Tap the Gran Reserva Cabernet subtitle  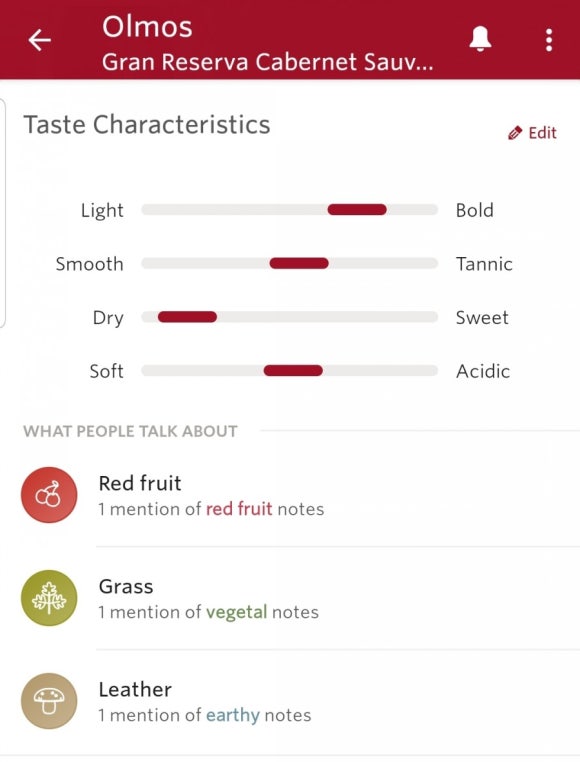point(267,62)
